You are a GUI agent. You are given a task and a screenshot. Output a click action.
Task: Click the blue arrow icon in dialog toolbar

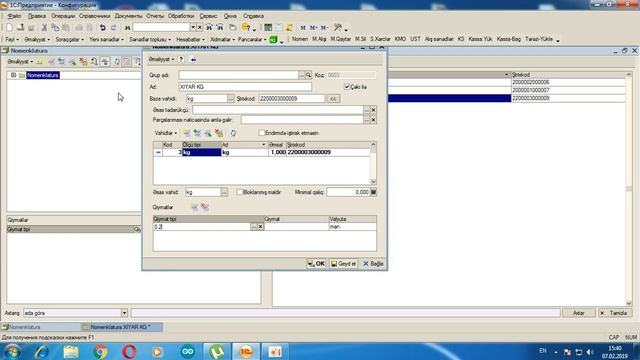pyautogui.click(x=193, y=60)
